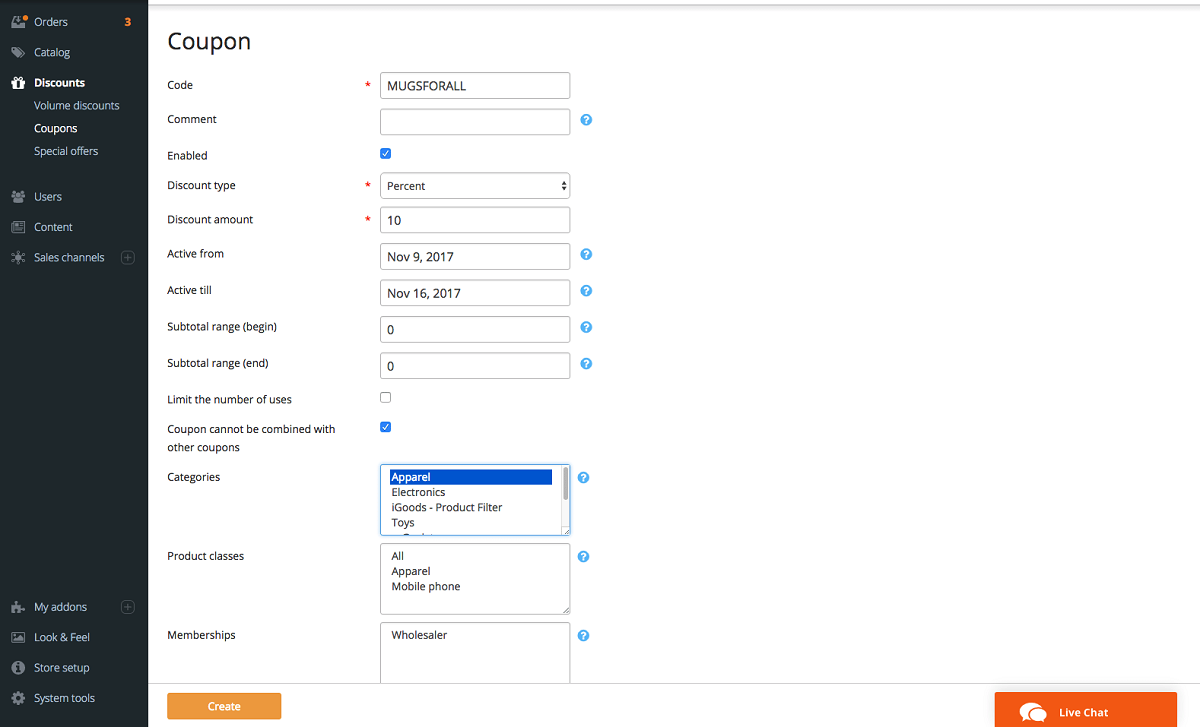The height and width of the screenshot is (727, 1200).
Task: Click the plus icon beside Sales channels
Action: click(127, 258)
